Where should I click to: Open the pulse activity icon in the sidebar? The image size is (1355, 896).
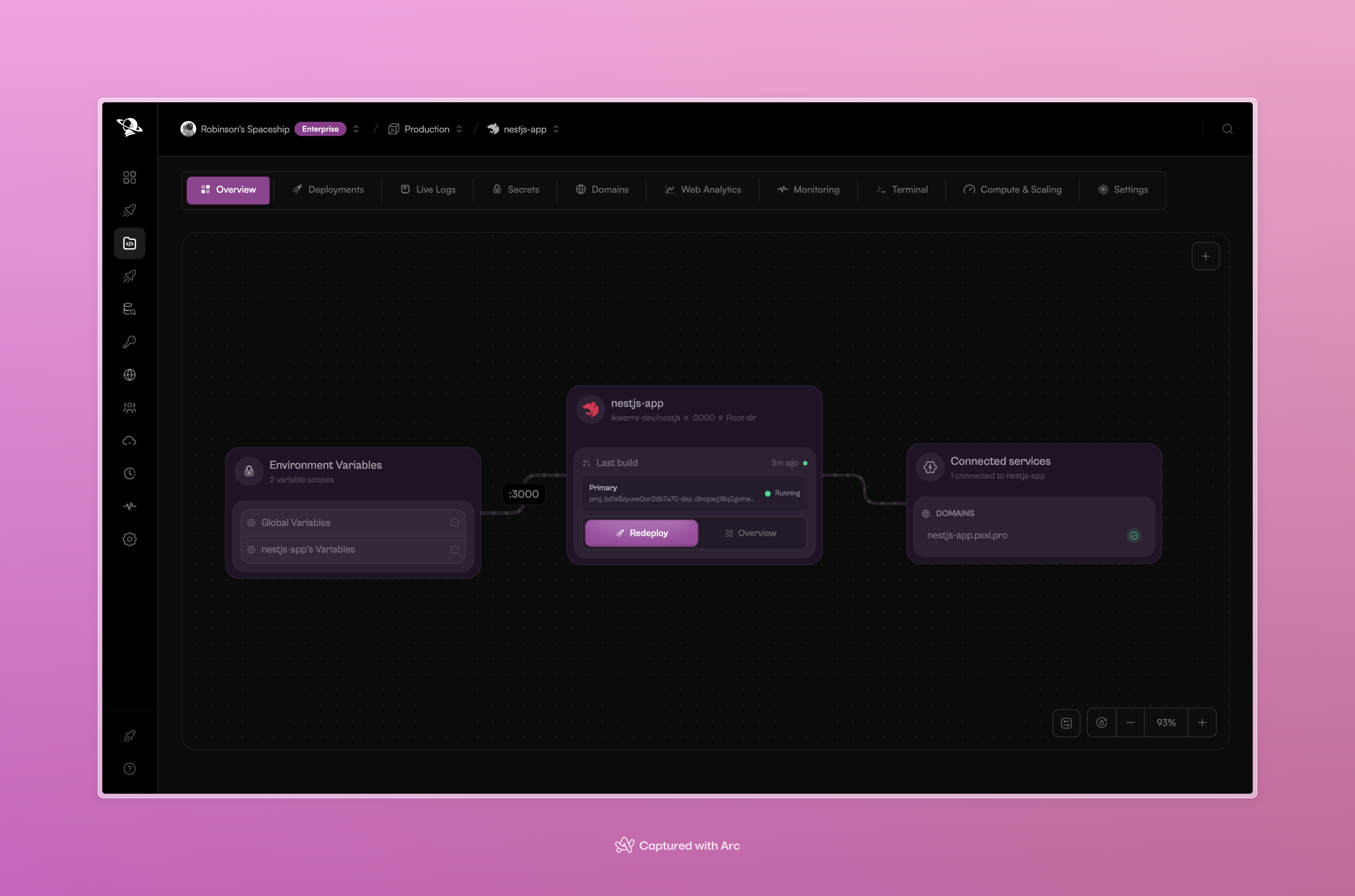click(130, 506)
